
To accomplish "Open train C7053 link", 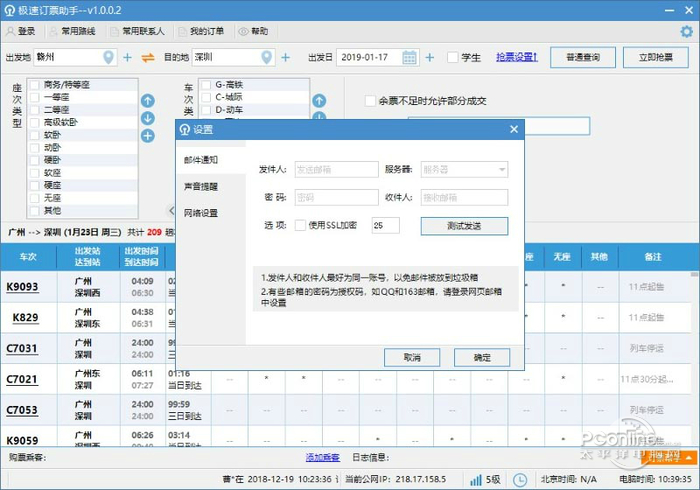I will 22,410.
